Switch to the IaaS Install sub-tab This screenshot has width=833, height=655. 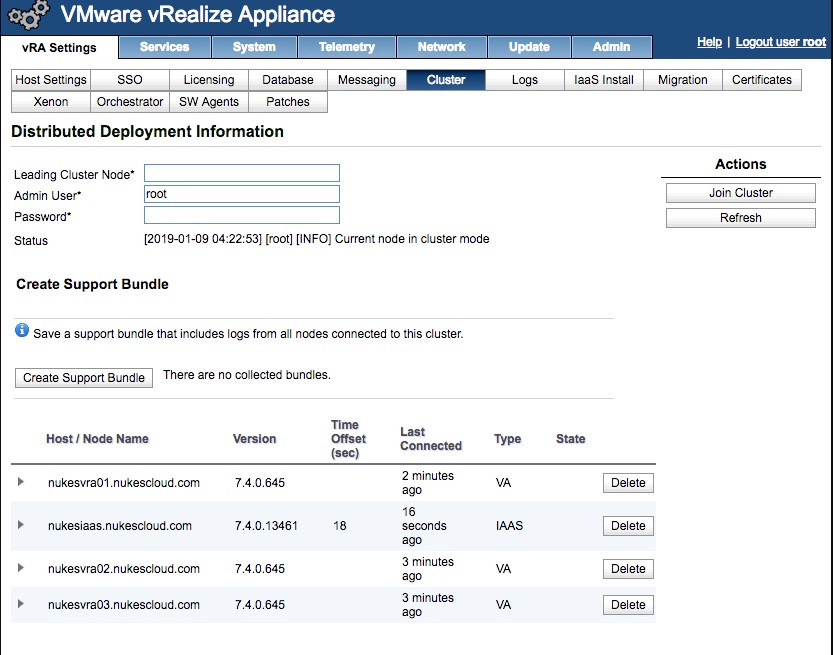604,80
